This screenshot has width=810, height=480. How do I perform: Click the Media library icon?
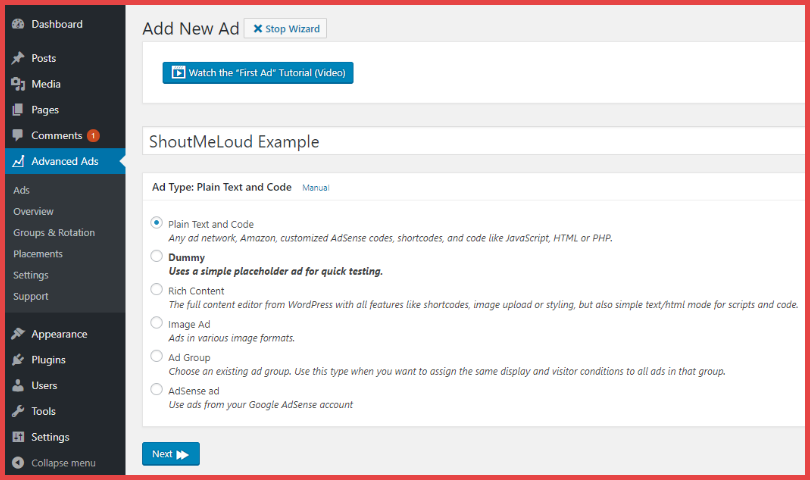pyautogui.click(x=18, y=84)
